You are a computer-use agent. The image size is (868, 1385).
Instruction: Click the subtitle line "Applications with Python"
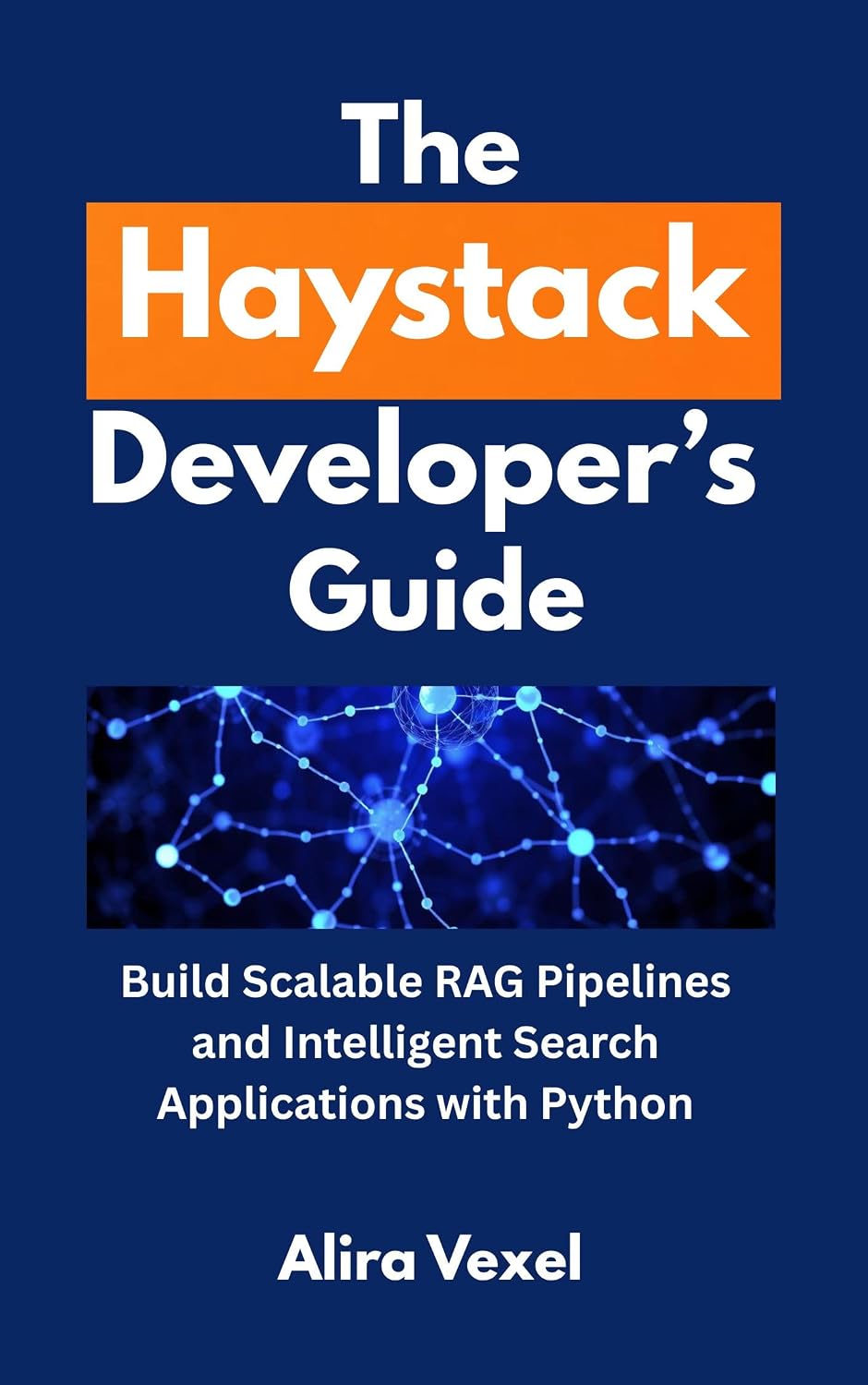click(425, 1103)
